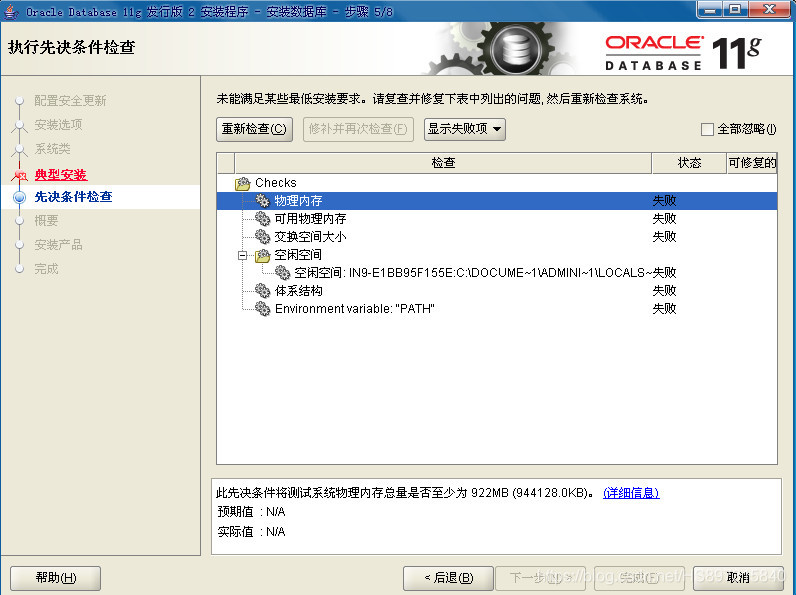Select Environment variable: "PATH" row
This screenshot has height=595, width=796.
coord(497,309)
